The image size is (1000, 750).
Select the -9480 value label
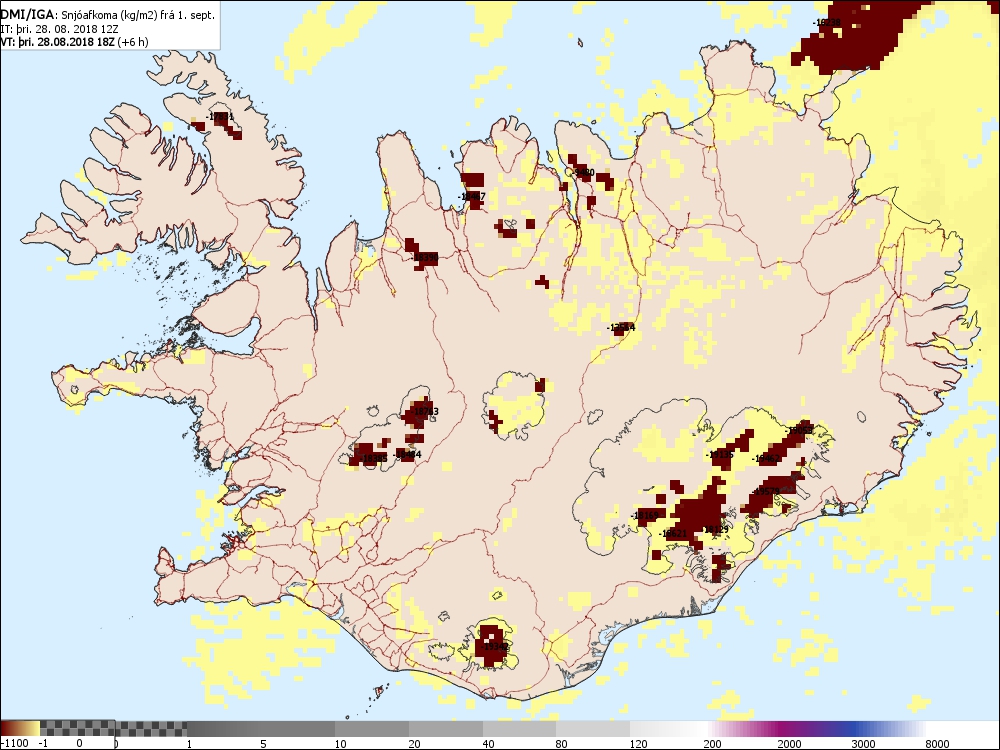click(583, 172)
